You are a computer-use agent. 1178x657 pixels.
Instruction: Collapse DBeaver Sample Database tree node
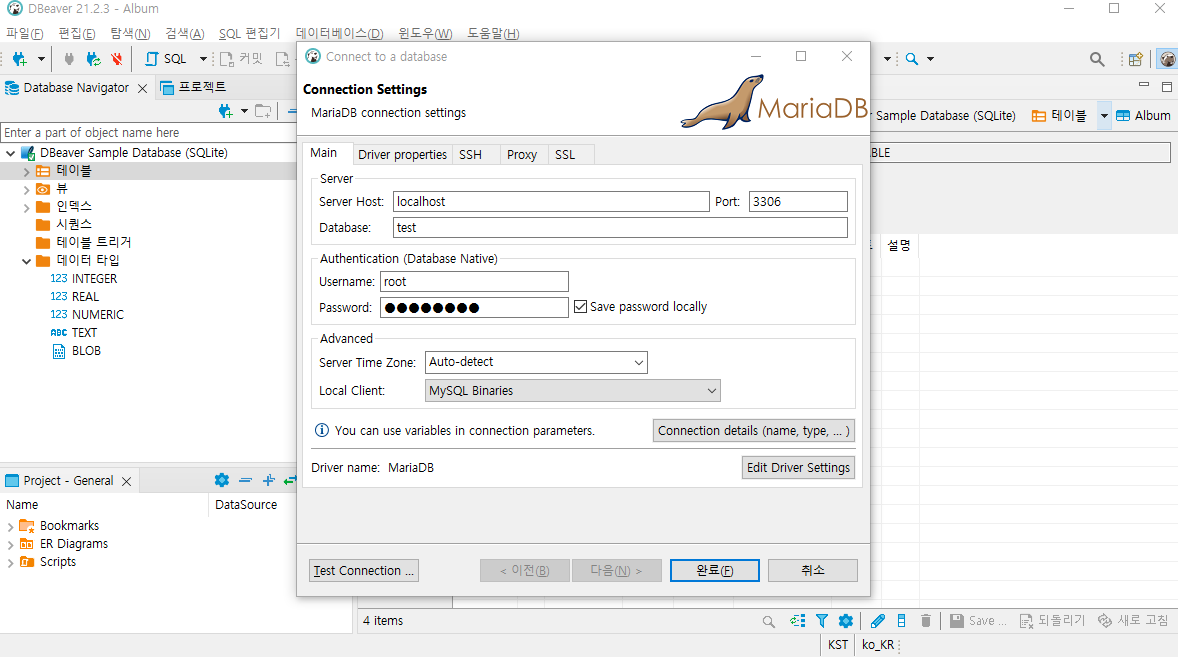pyautogui.click(x=11, y=153)
